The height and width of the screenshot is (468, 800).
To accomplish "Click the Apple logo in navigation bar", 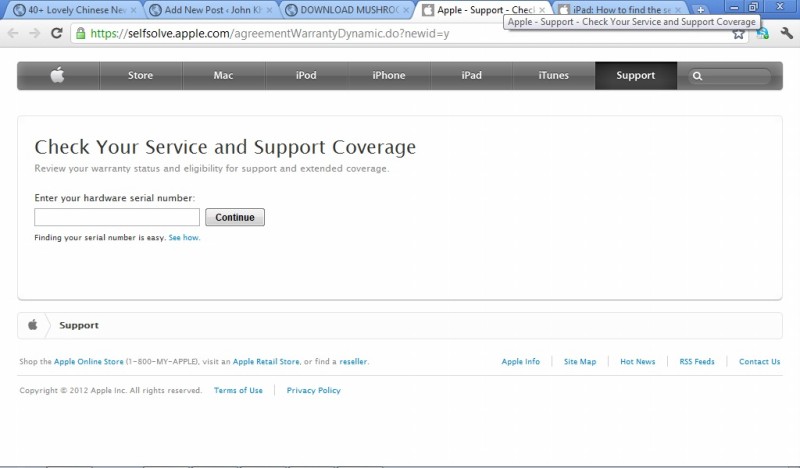I will pyautogui.click(x=58, y=75).
